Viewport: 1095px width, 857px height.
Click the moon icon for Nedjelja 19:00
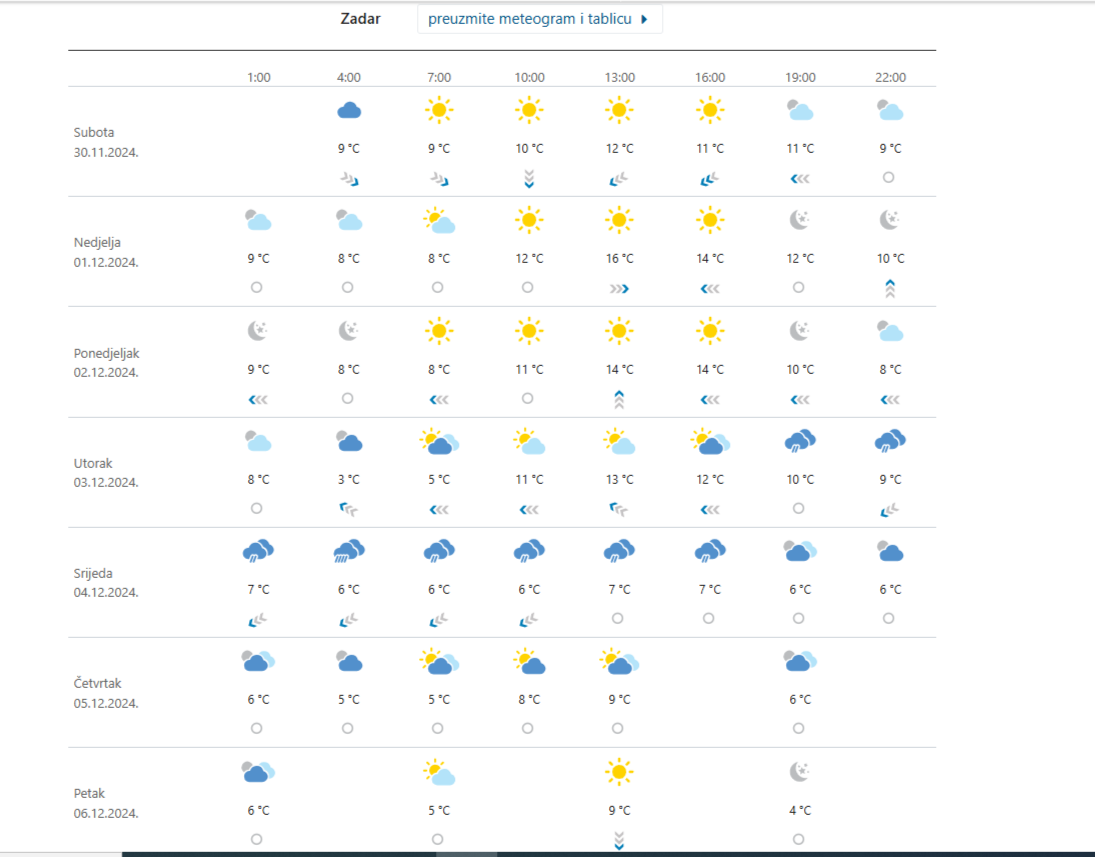tap(800, 220)
